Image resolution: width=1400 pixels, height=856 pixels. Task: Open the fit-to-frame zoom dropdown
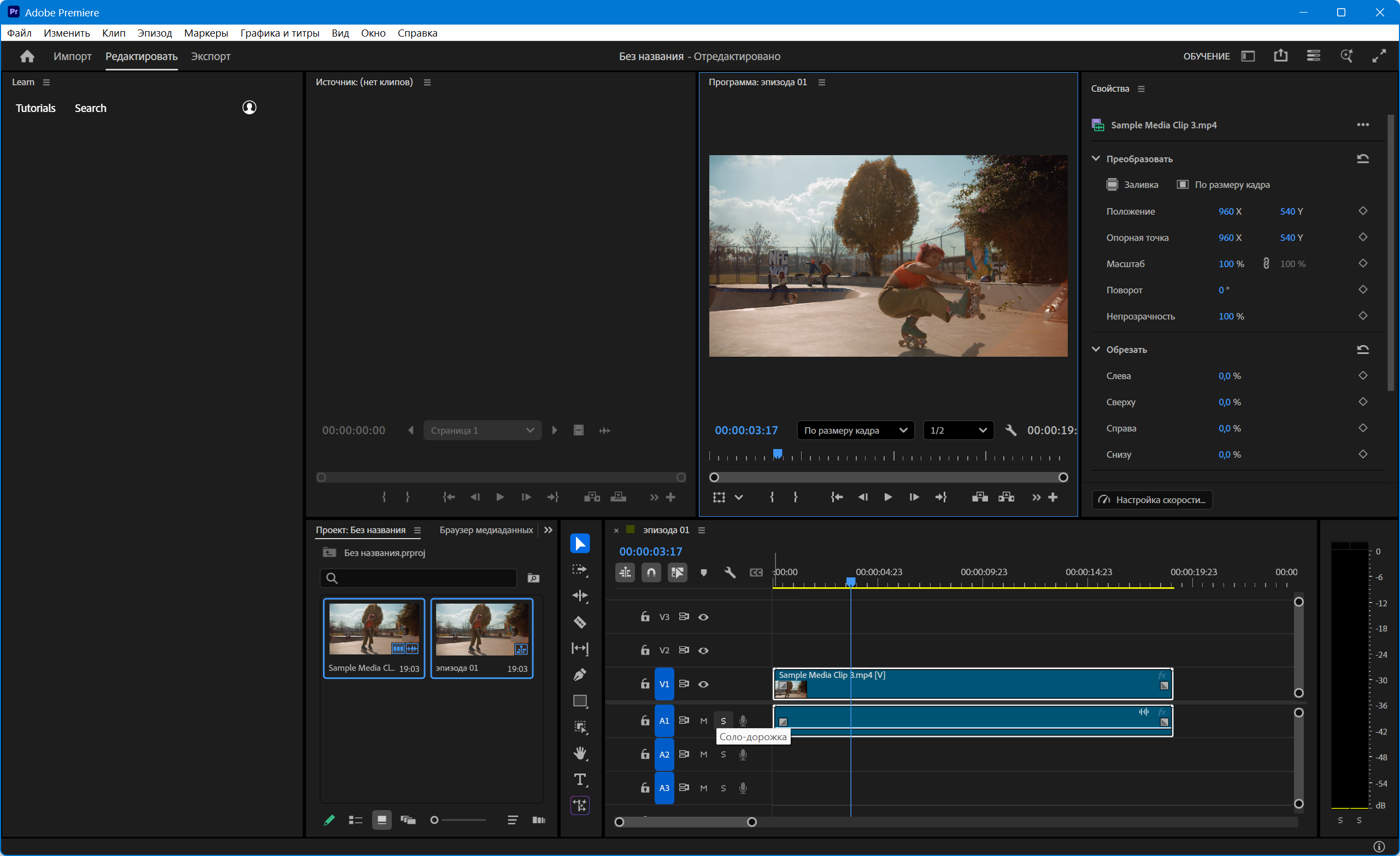855,430
